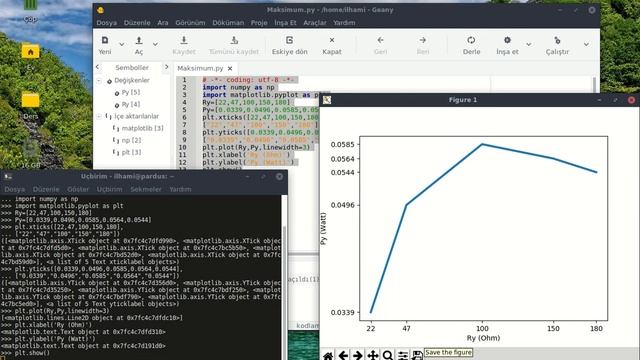Open the Proje menu in Geany
This screenshot has height=360, width=640.
pyautogui.click(x=259, y=23)
